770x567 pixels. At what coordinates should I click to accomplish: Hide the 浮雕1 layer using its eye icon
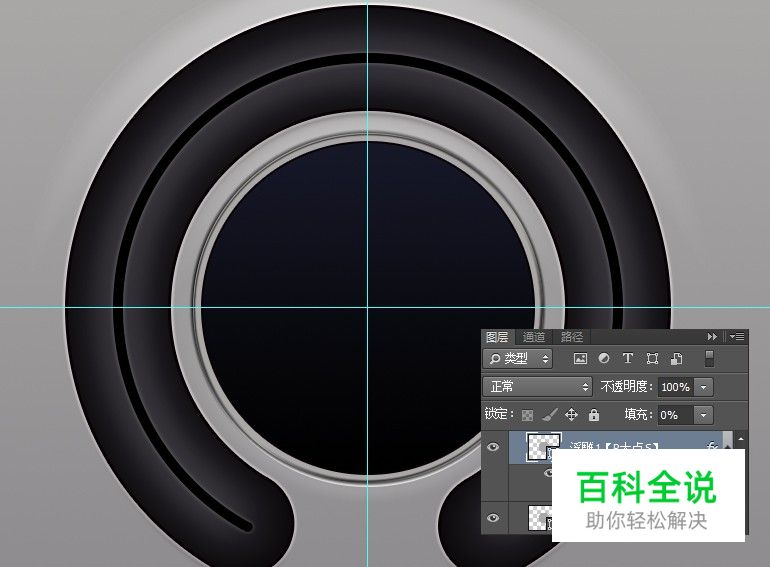click(493, 448)
